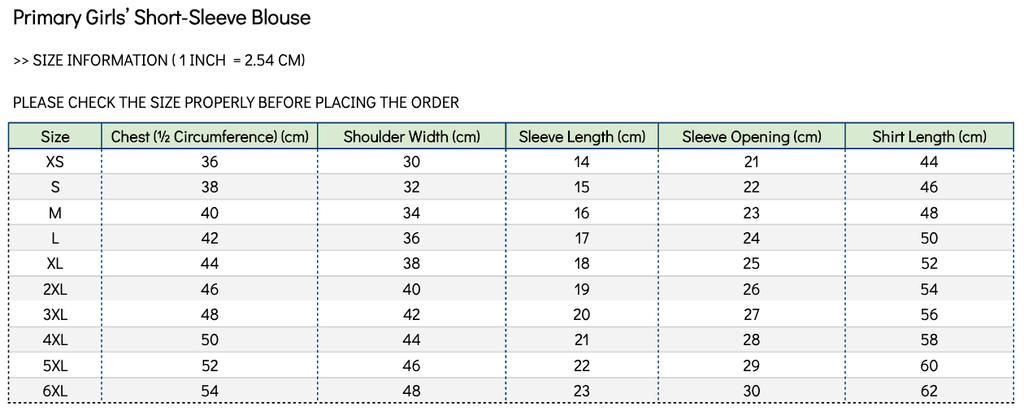Select shoulder width 36 in the L row

tap(412, 238)
